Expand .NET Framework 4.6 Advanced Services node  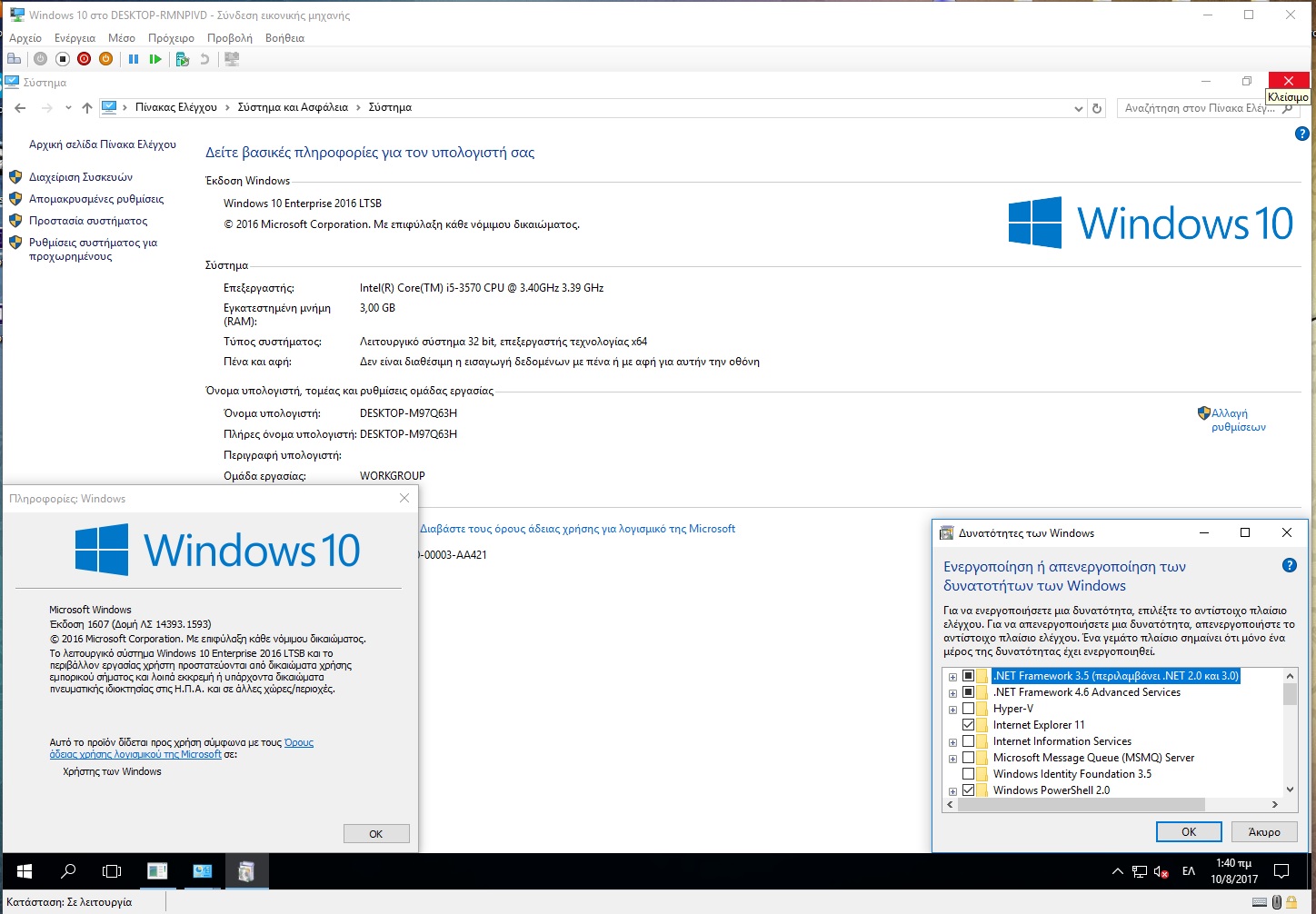pos(952,693)
